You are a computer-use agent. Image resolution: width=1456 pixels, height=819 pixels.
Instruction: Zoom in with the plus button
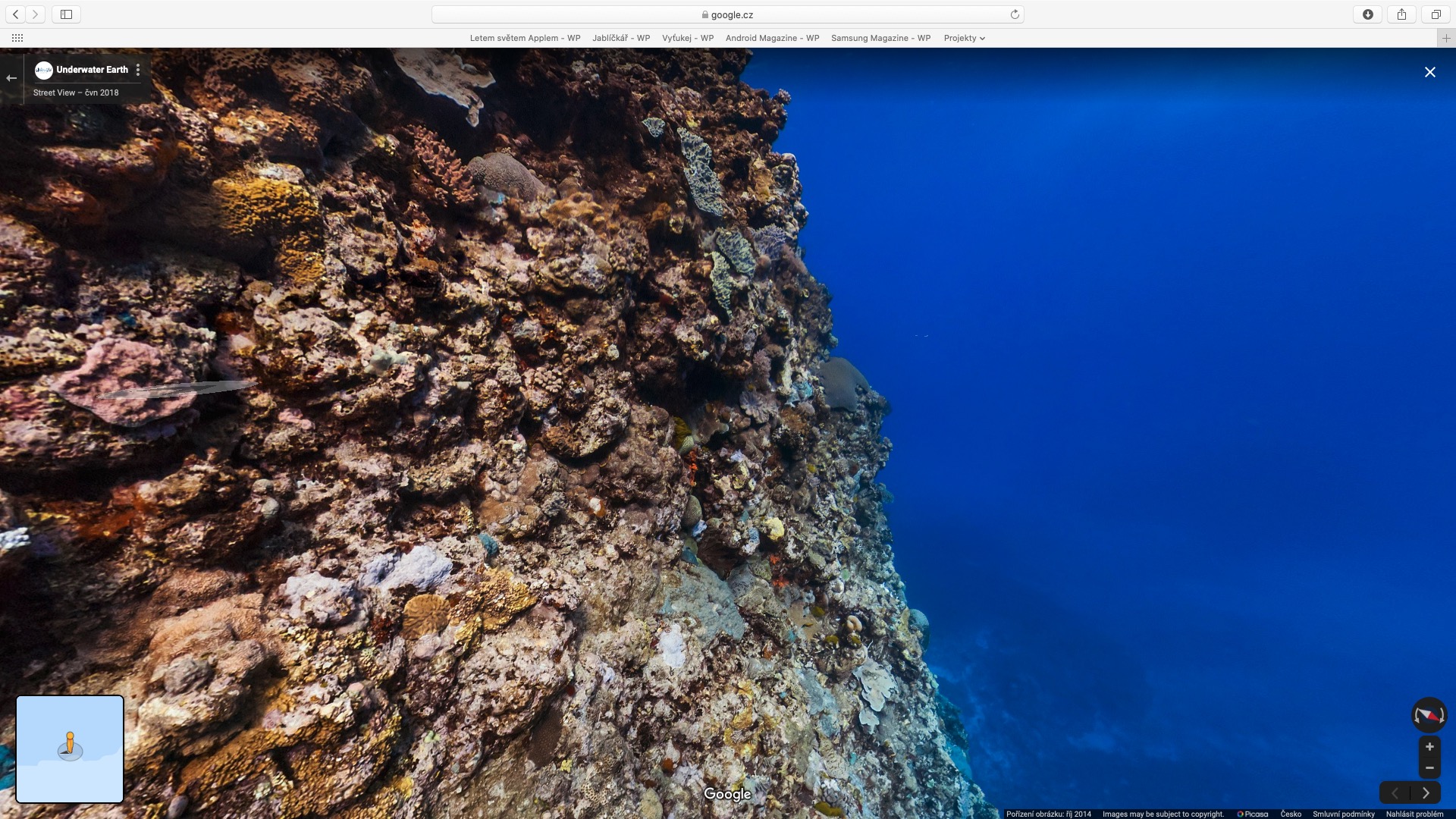(1429, 747)
